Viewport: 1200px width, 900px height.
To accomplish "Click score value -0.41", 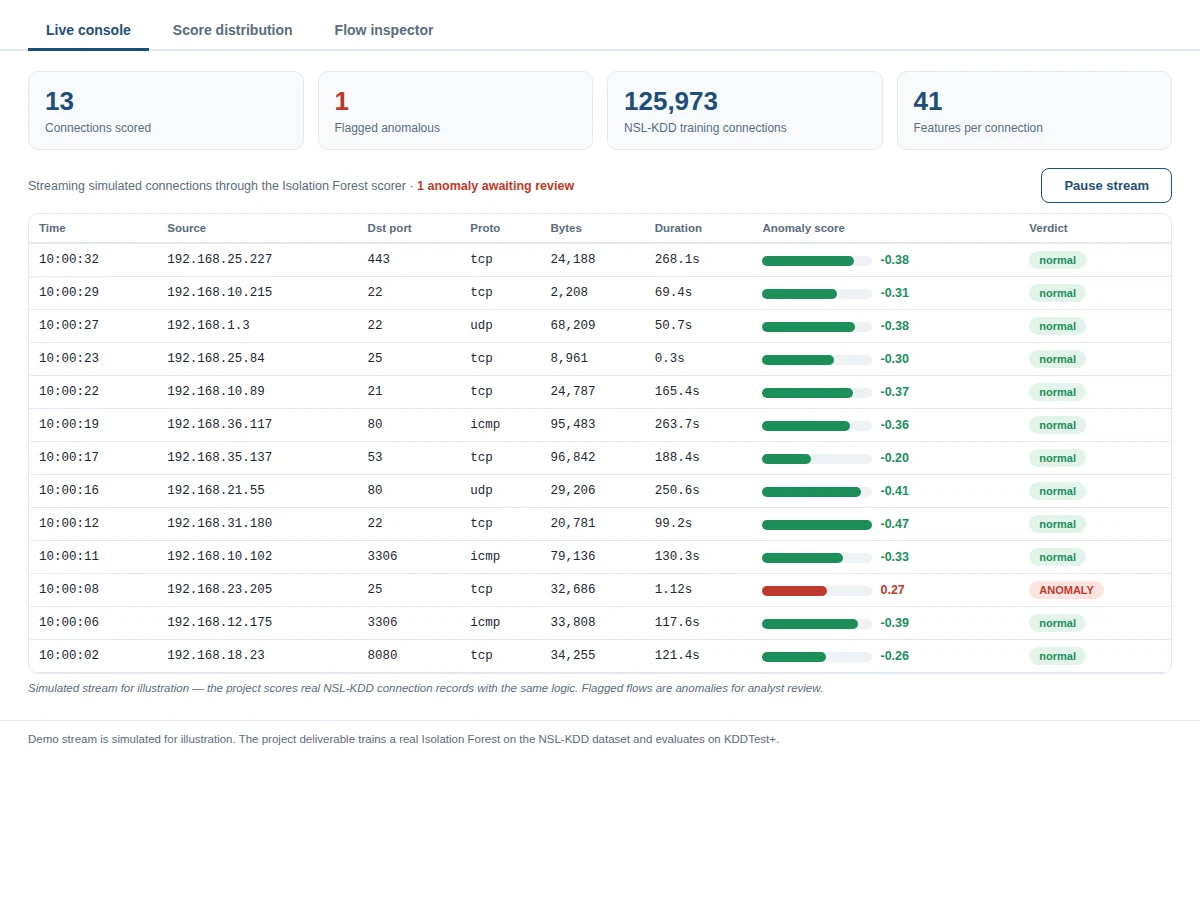I will (x=895, y=491).
